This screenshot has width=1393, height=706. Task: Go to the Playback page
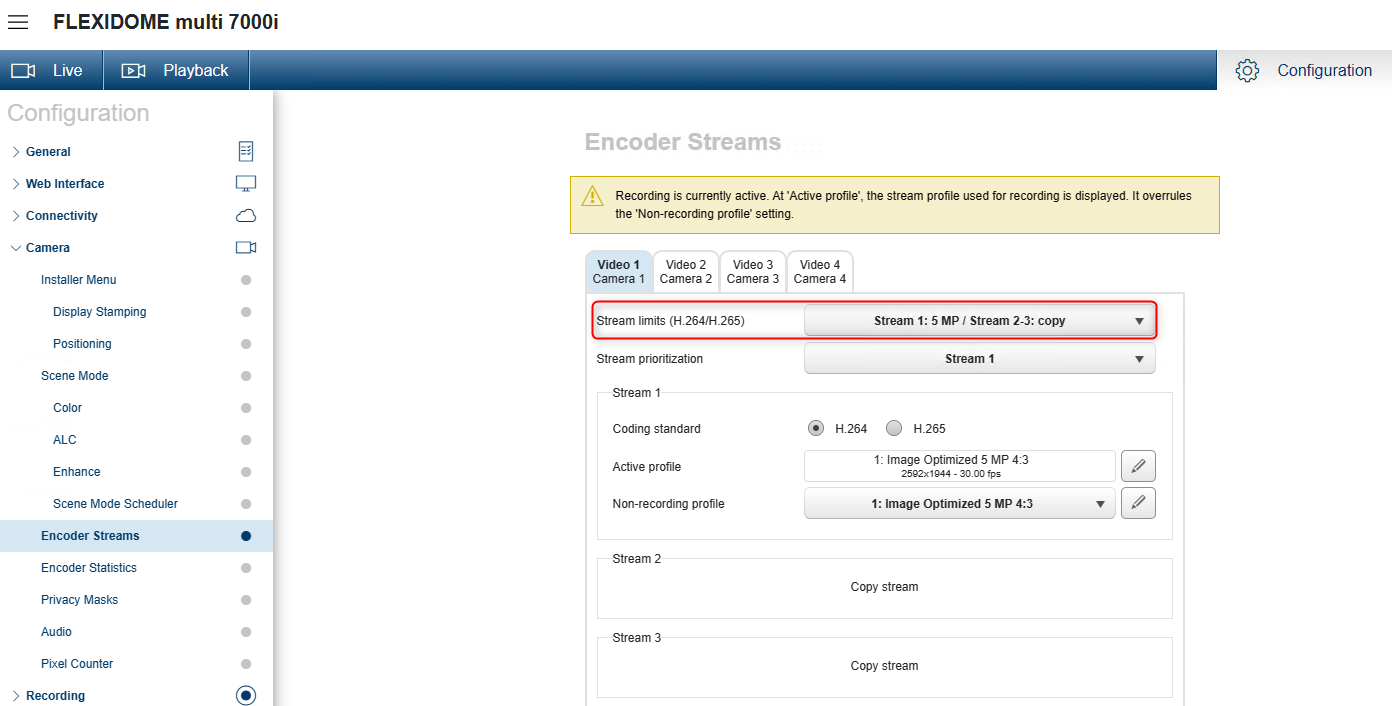[176, 71]
